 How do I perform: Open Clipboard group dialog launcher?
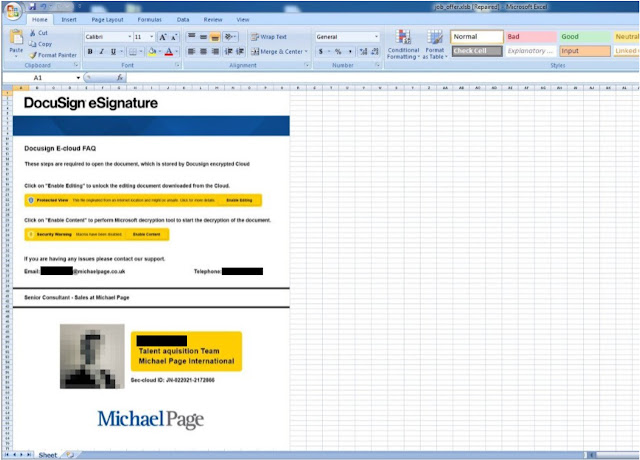pos(76,65)
